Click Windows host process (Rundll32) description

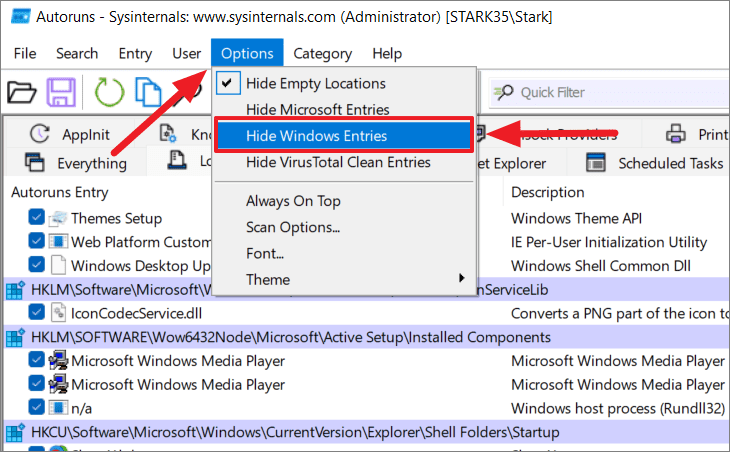pos(618,408)
